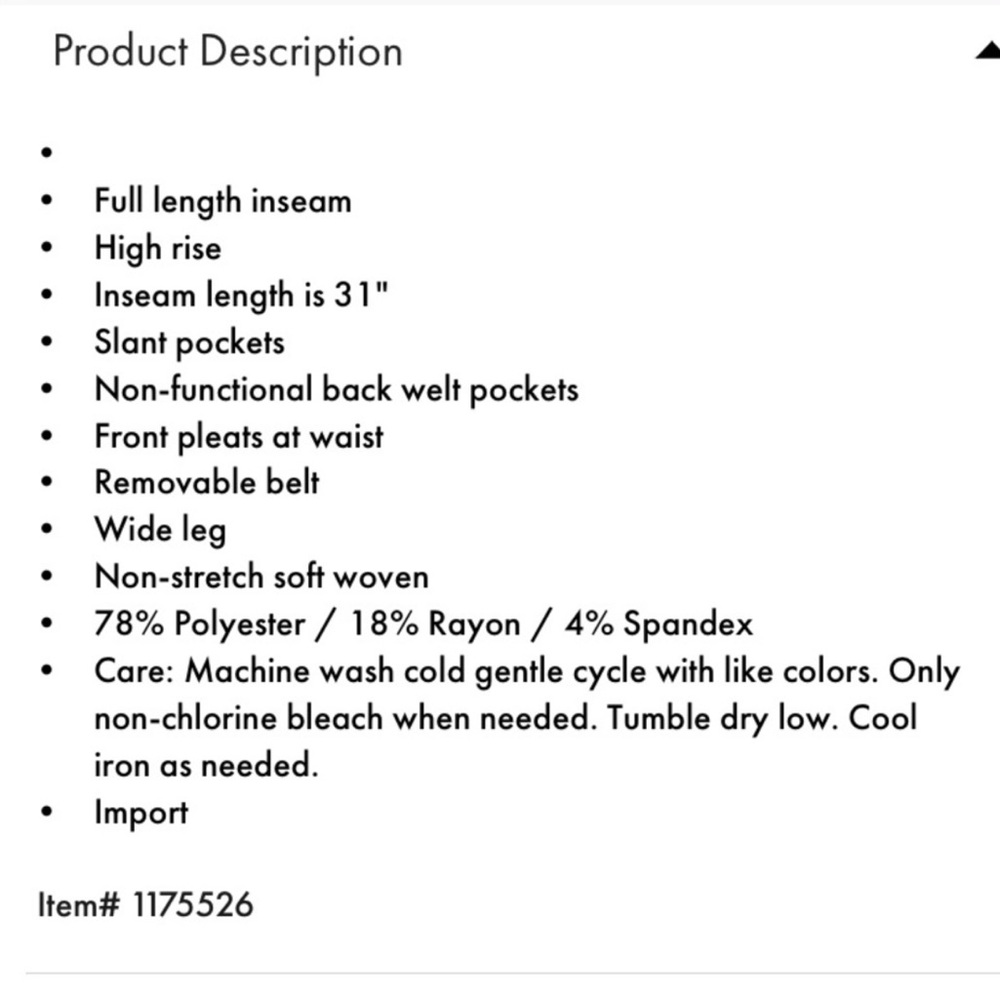1000x1000 pixels.
Task: Click Non-functional back welt pockets text
Action: pos(336,389)
